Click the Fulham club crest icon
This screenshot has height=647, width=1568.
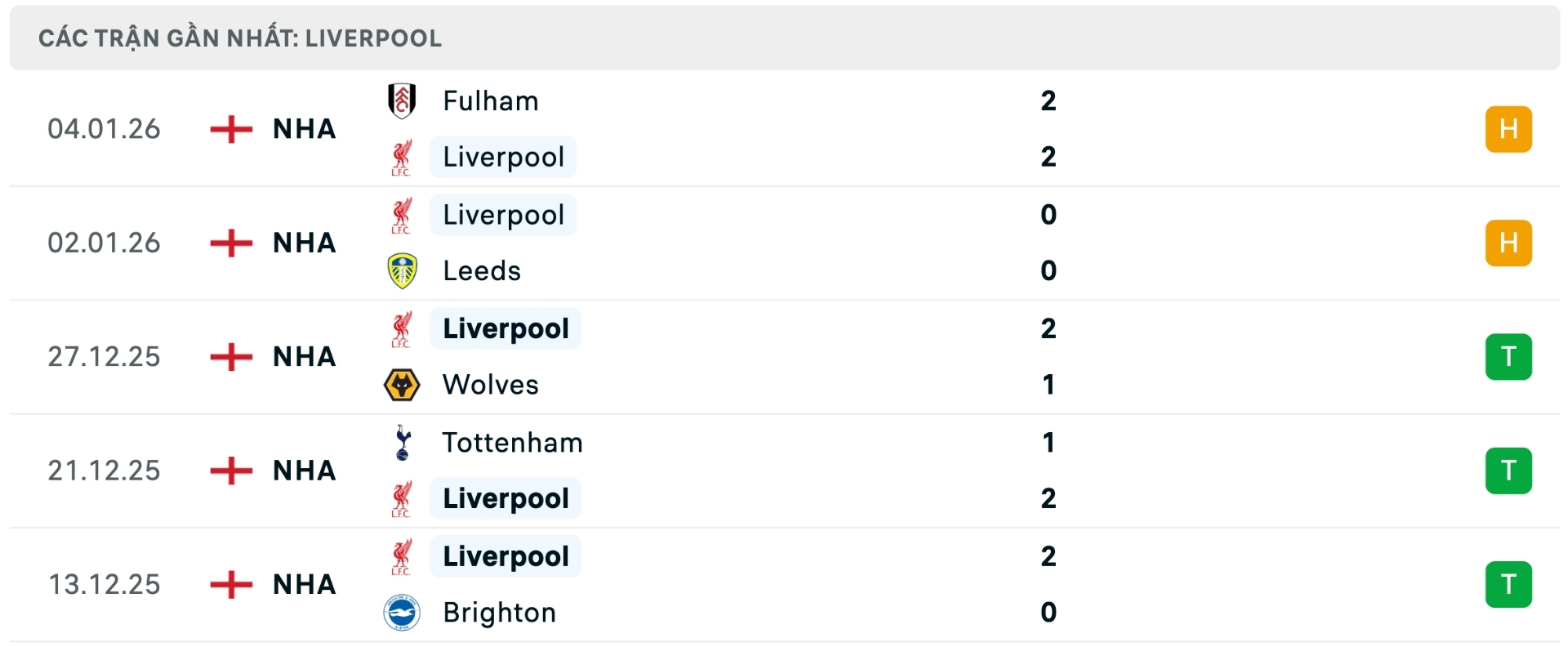coord(401,100)
